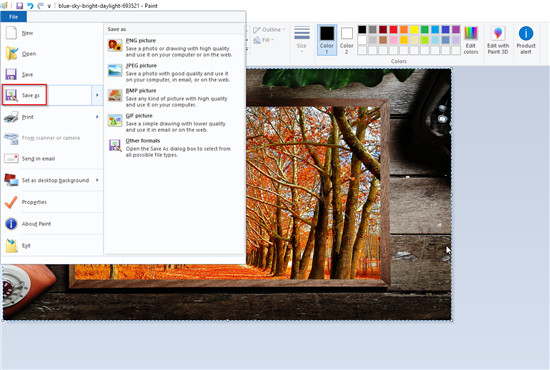
Task: Click the orange checkmark Properties icon
Action: point(11,202)
